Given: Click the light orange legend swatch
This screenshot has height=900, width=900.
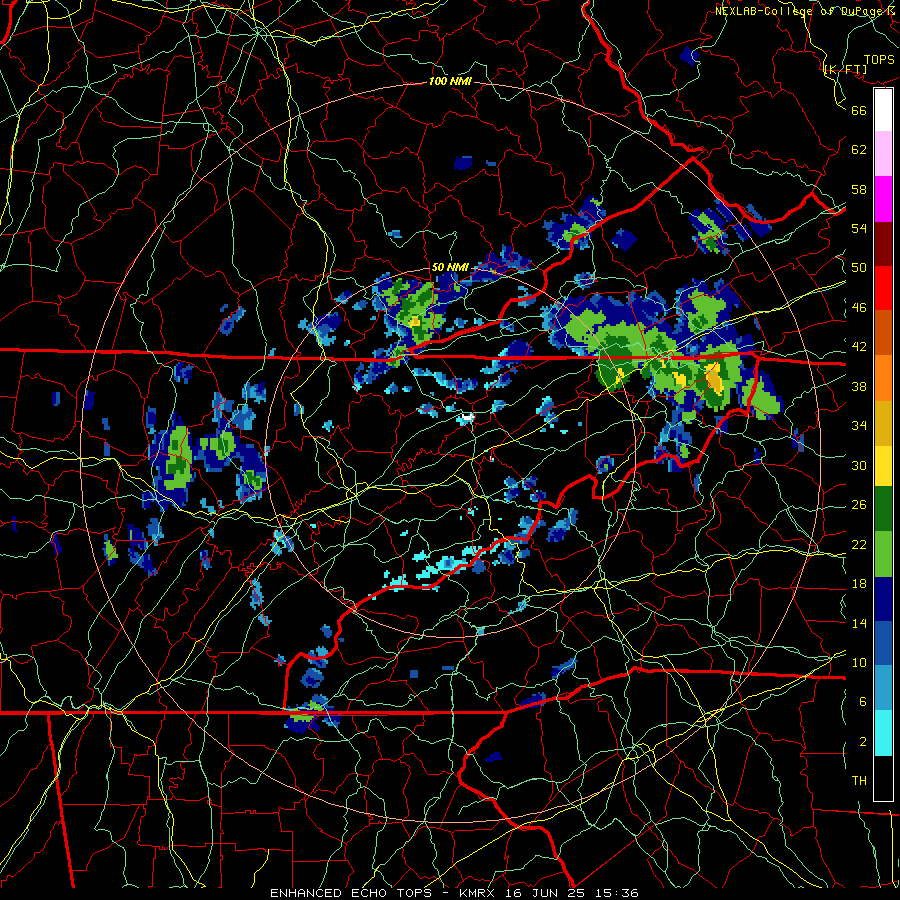Looking at the screenshot, I should point(883,378).
